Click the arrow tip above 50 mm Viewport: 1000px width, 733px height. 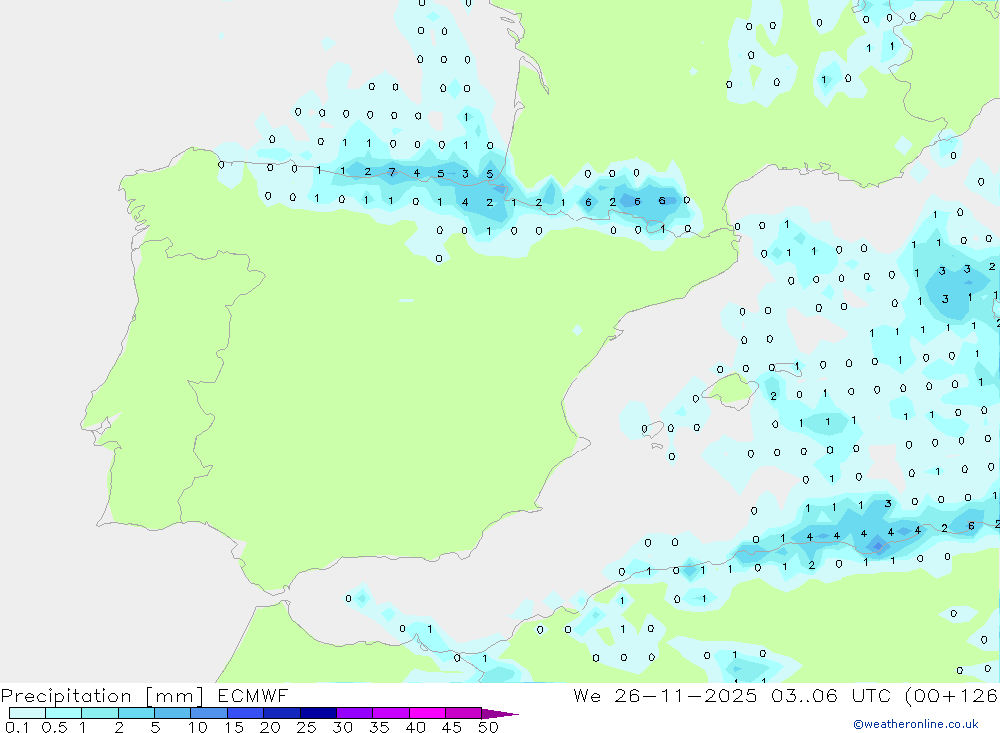click(x=500, y=714)
